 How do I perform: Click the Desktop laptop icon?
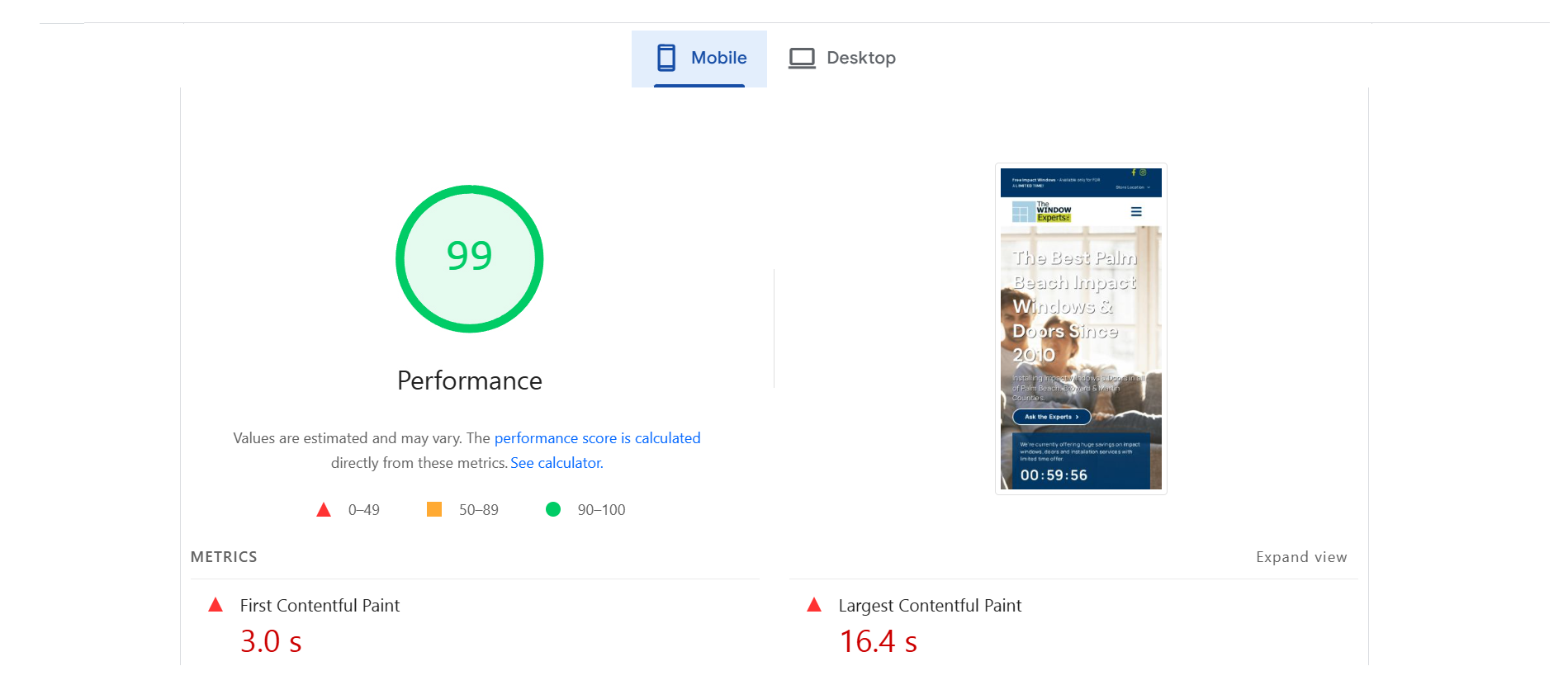click(801, 58)
